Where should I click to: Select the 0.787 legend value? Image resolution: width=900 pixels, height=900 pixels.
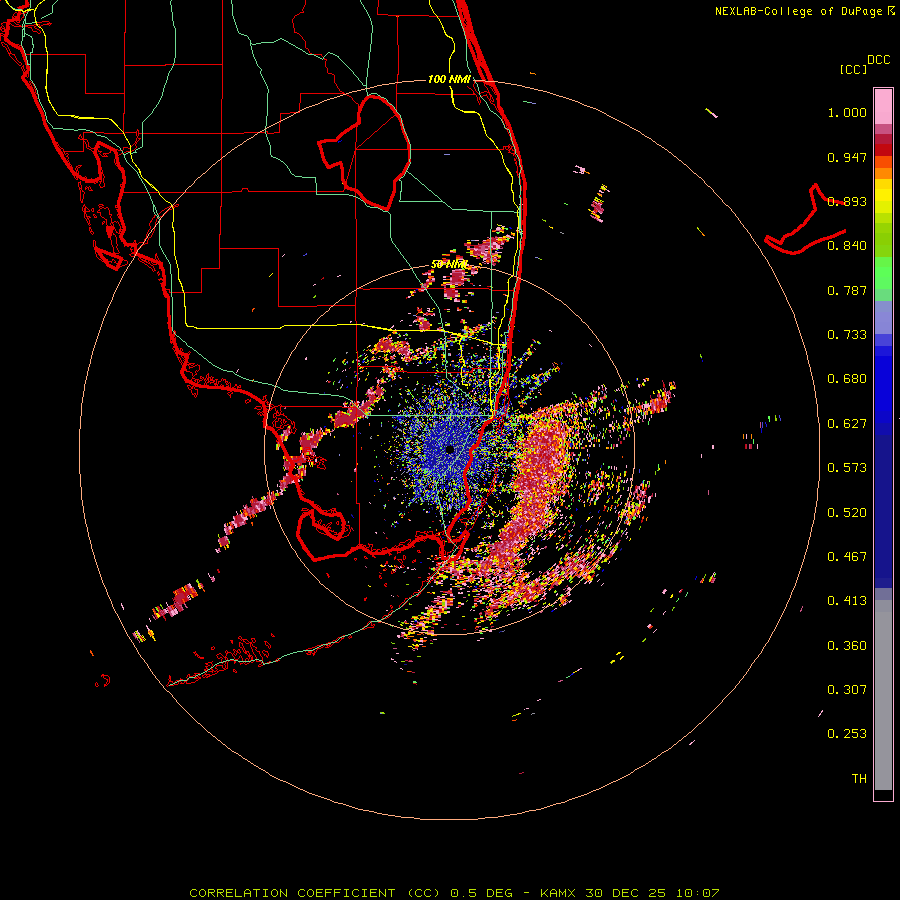(x=847, y=290)
